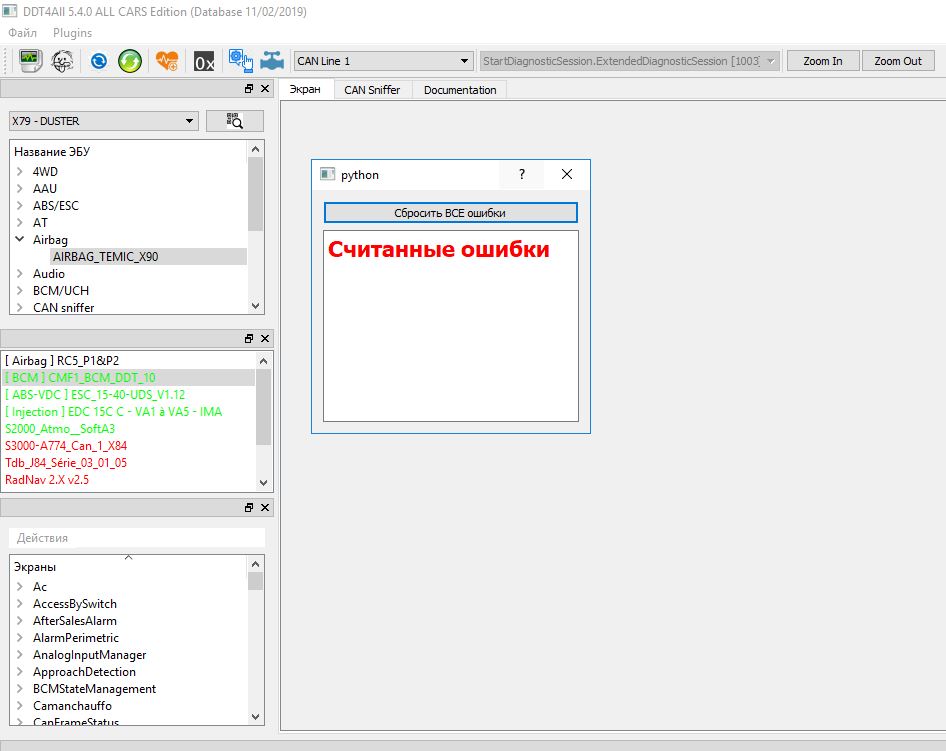Click the blue pipe valve icon
946x751 pixels.
271,61
